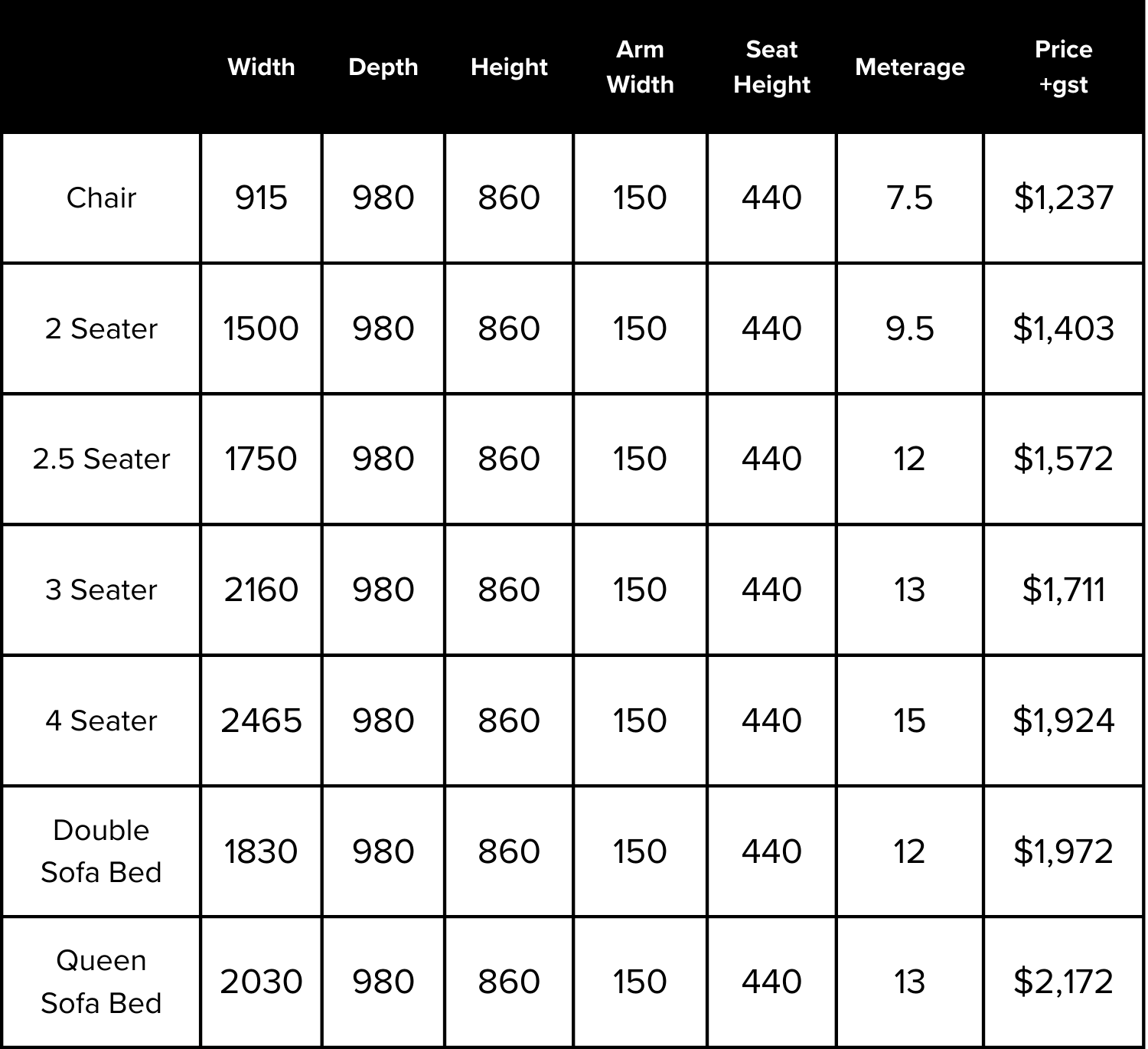Click the Height column header
This screenshot has height=1049, width=1148.
pos(509,67)
